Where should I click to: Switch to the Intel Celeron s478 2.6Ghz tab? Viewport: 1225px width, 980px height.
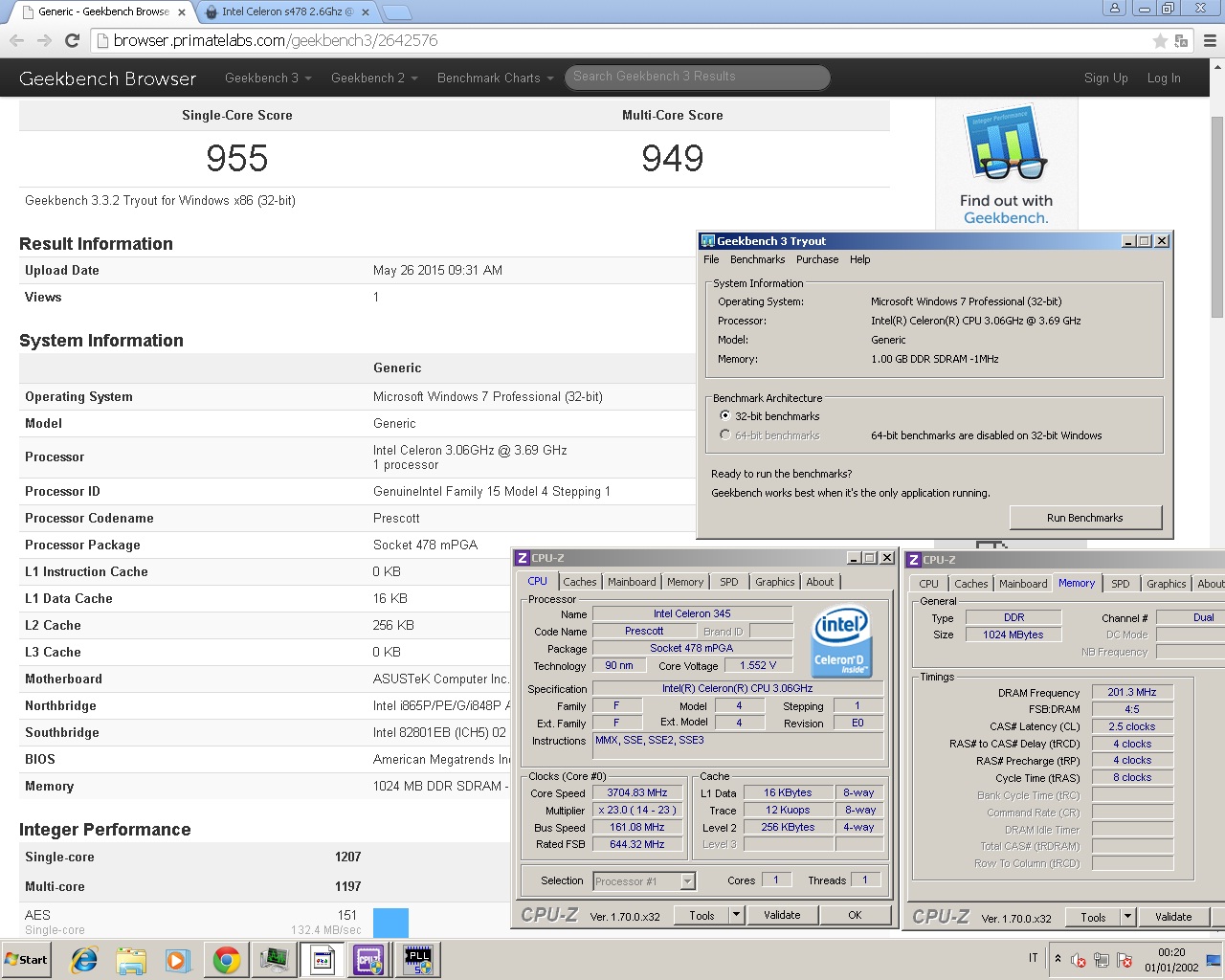(x=287, y=12)
